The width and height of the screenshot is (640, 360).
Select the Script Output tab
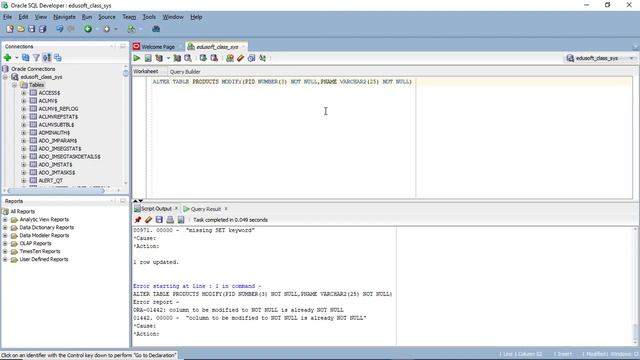click(156, 209)
